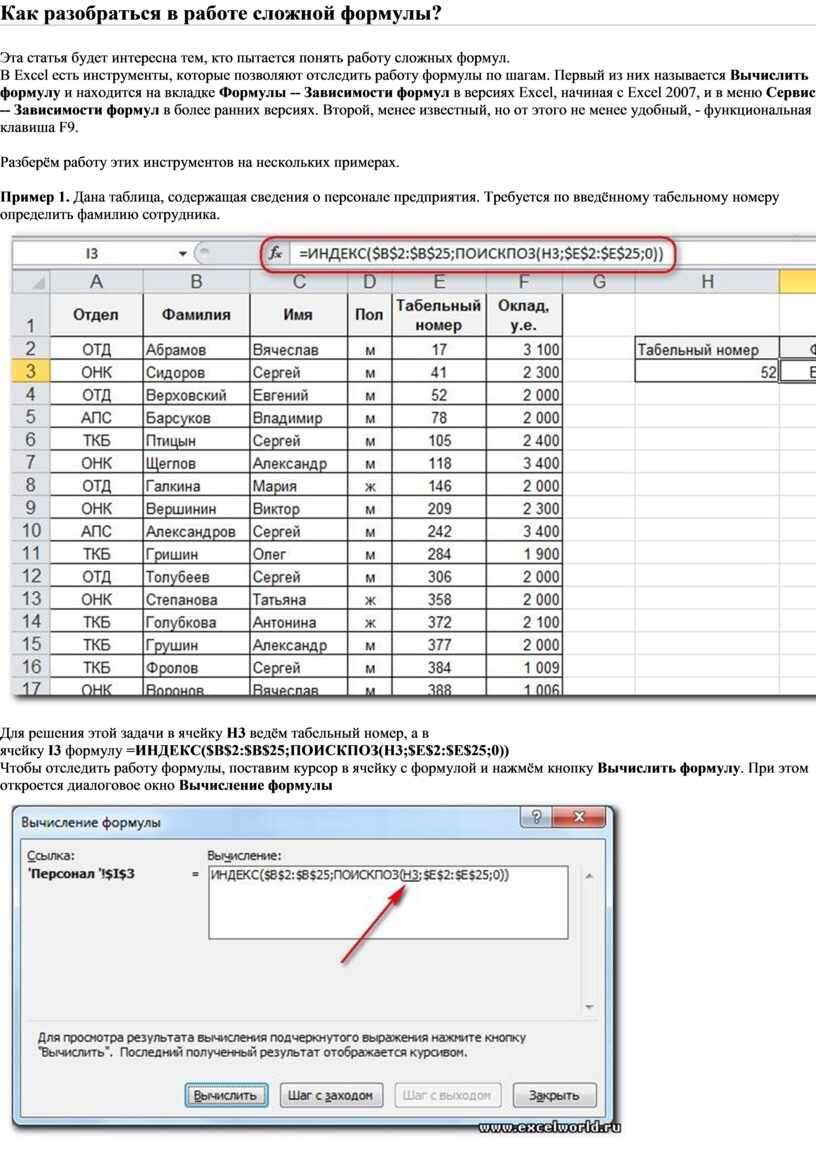This screenshot has width=816, height=1163.
Task: Click the fx Insert Function icon
Action: click(x=276, y=254)
